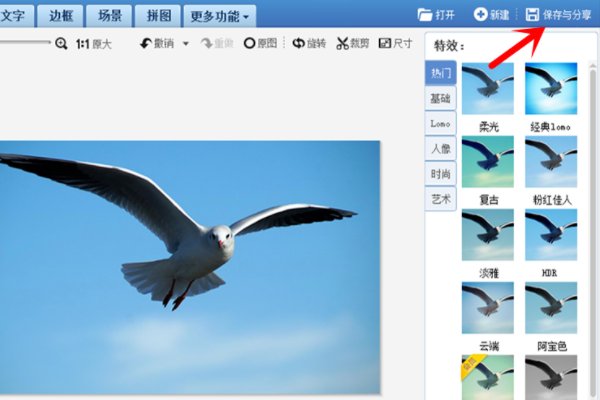
Task: Open the dropdown arrow beside 撤销
Action: (x=185, y=44)
